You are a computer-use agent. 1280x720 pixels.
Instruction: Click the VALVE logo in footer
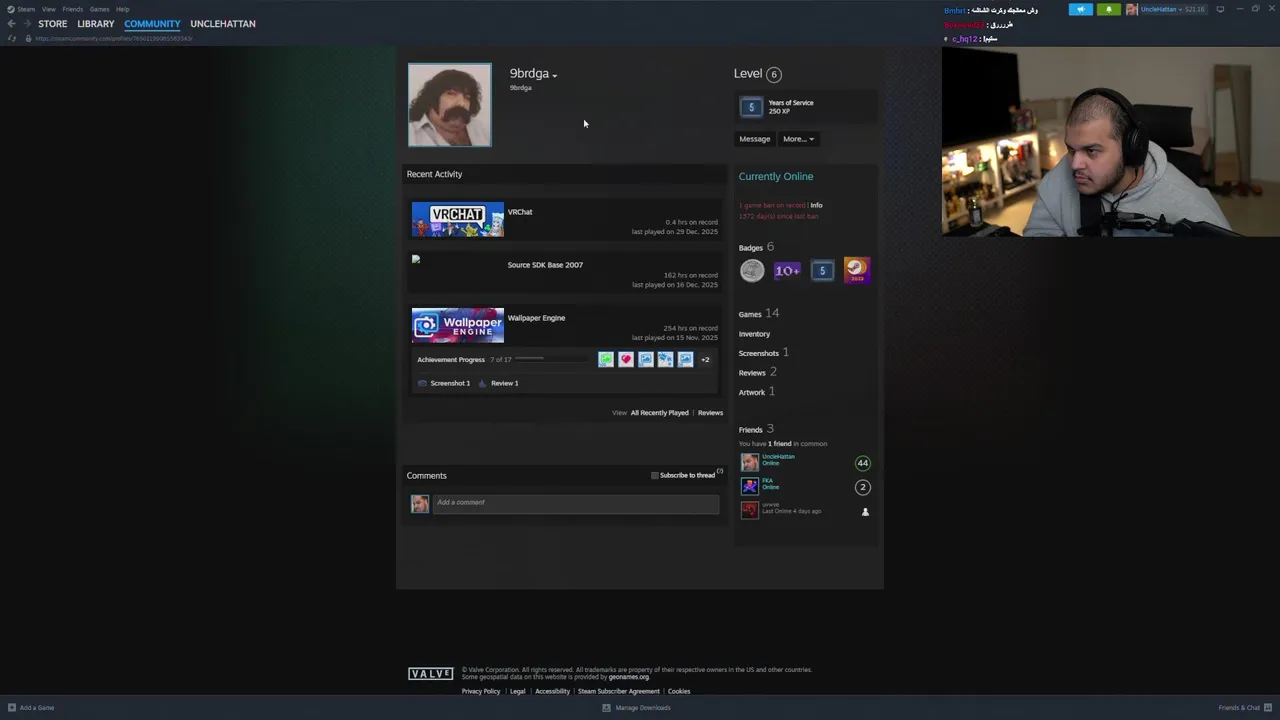click(x=431, y=674)
